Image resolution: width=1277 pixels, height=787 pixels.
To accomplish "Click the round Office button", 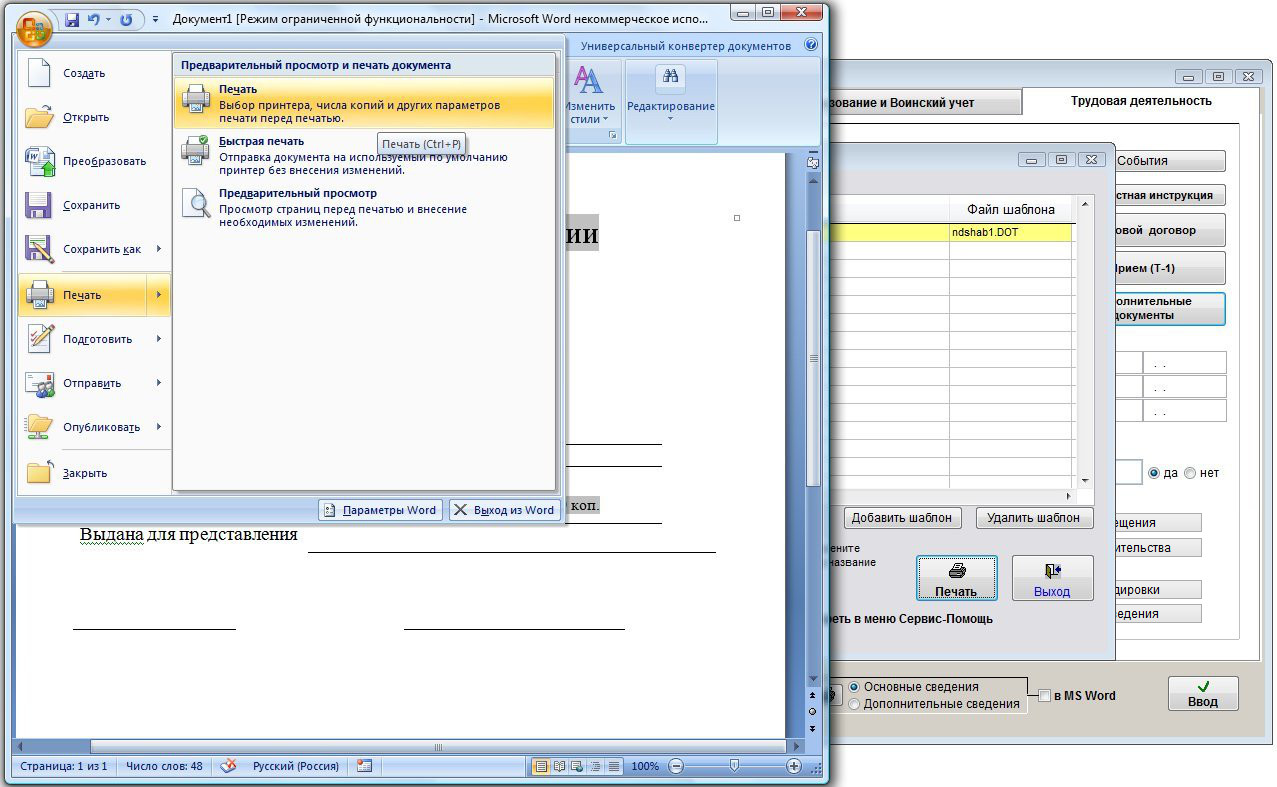I will [35, 27].
